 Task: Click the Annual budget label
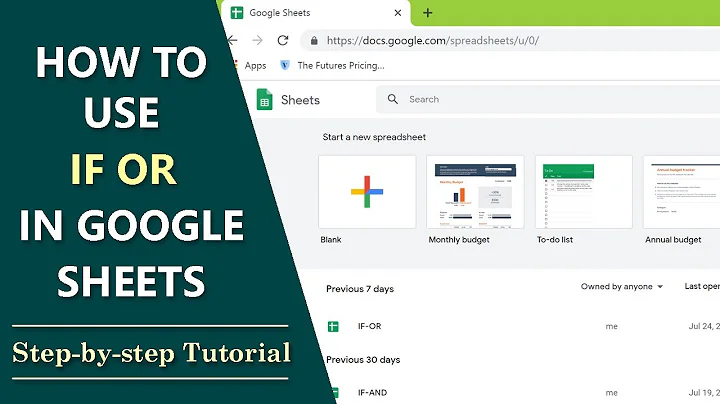(673, 240)
